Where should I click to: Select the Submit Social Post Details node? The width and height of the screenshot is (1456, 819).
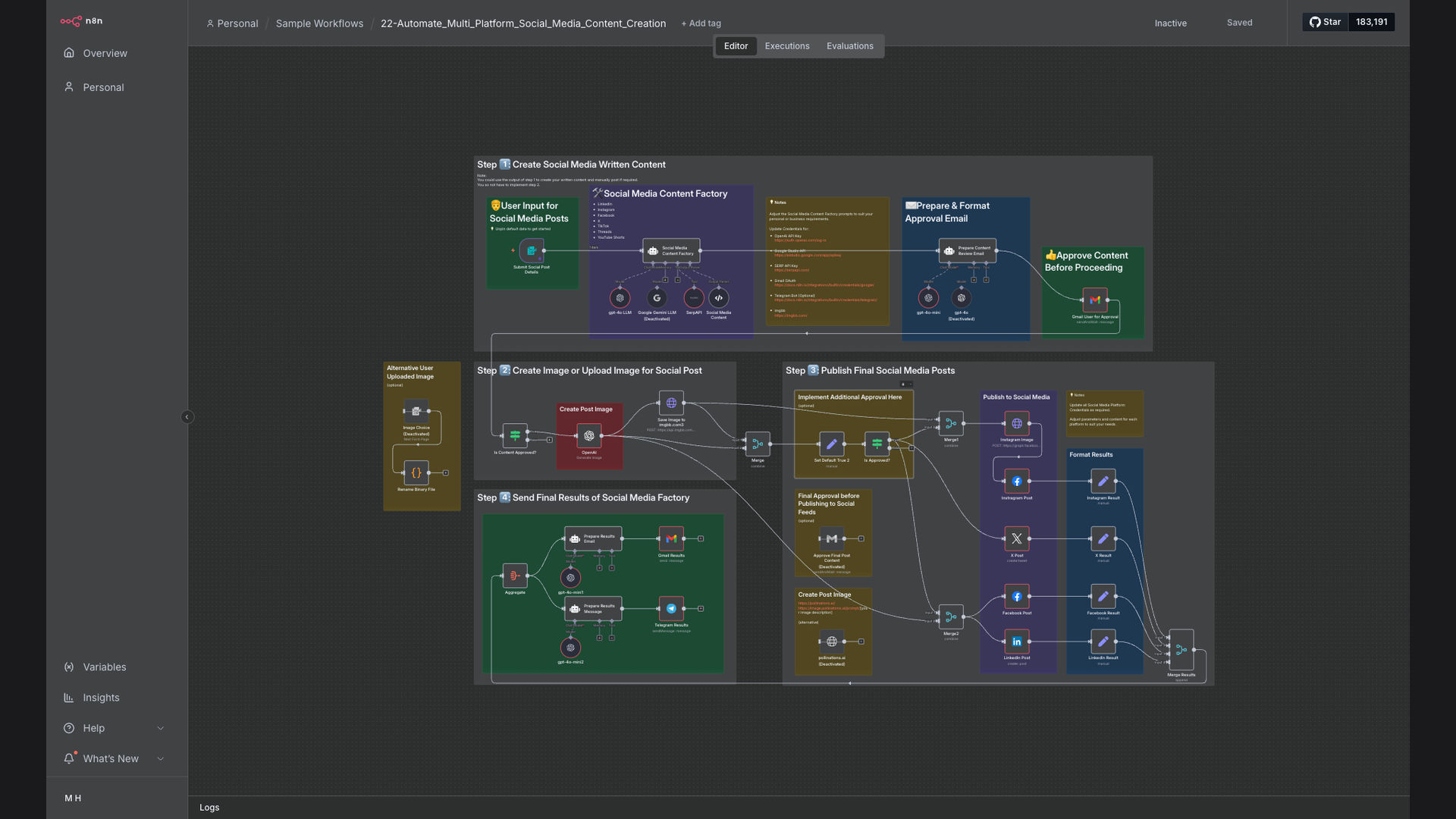click(532, 250)
